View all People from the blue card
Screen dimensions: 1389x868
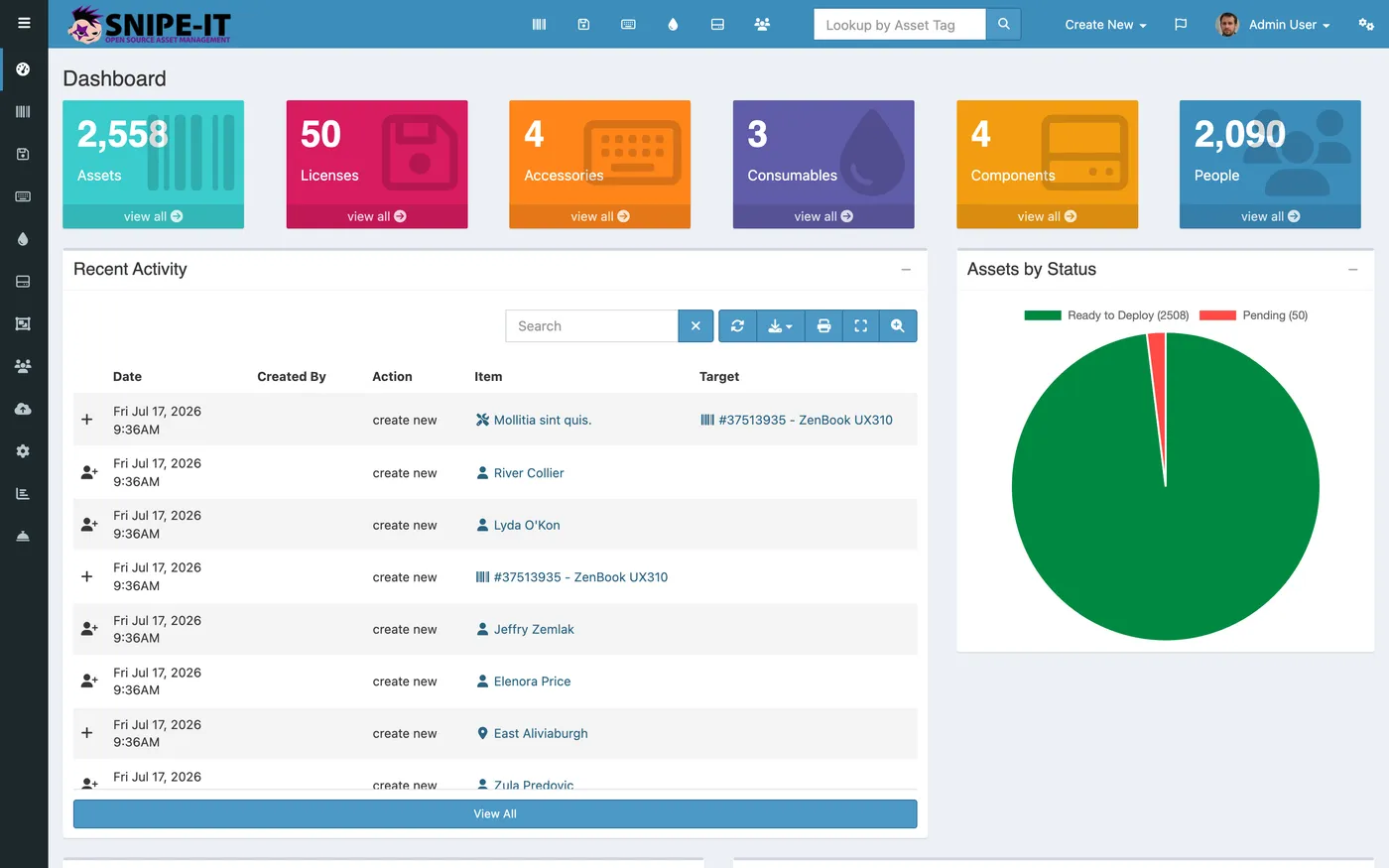click(1270, 216)
